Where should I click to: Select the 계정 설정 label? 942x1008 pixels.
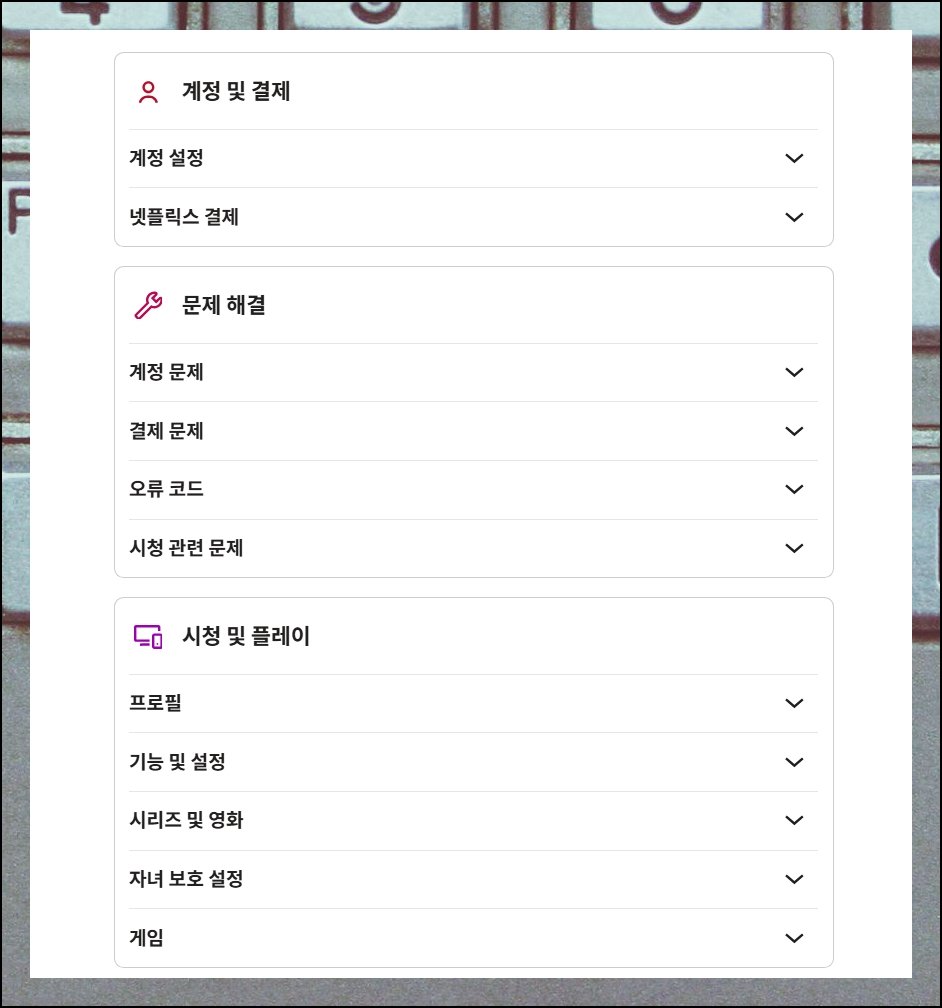pos(167,158)
